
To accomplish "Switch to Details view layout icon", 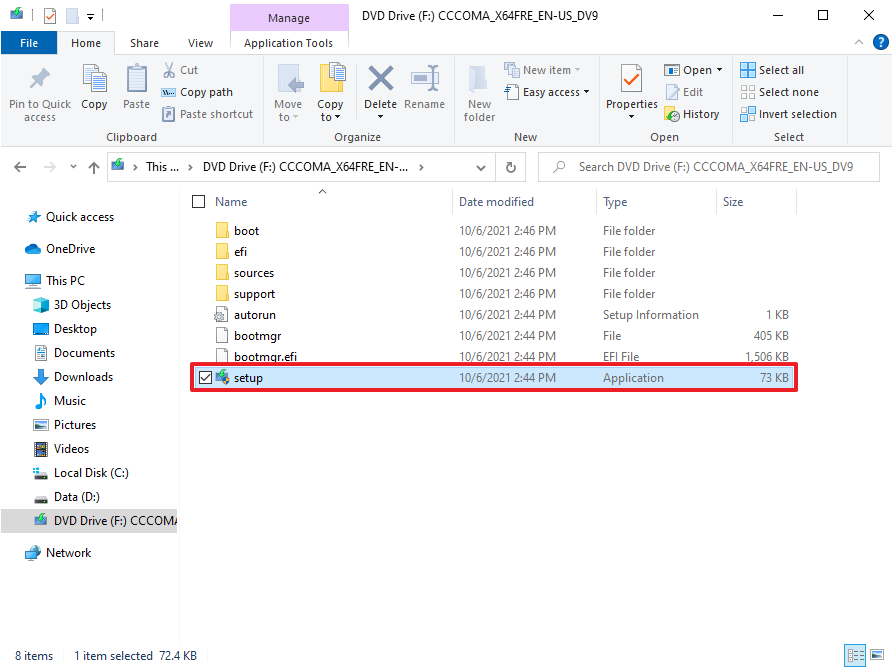I will 855,655.
